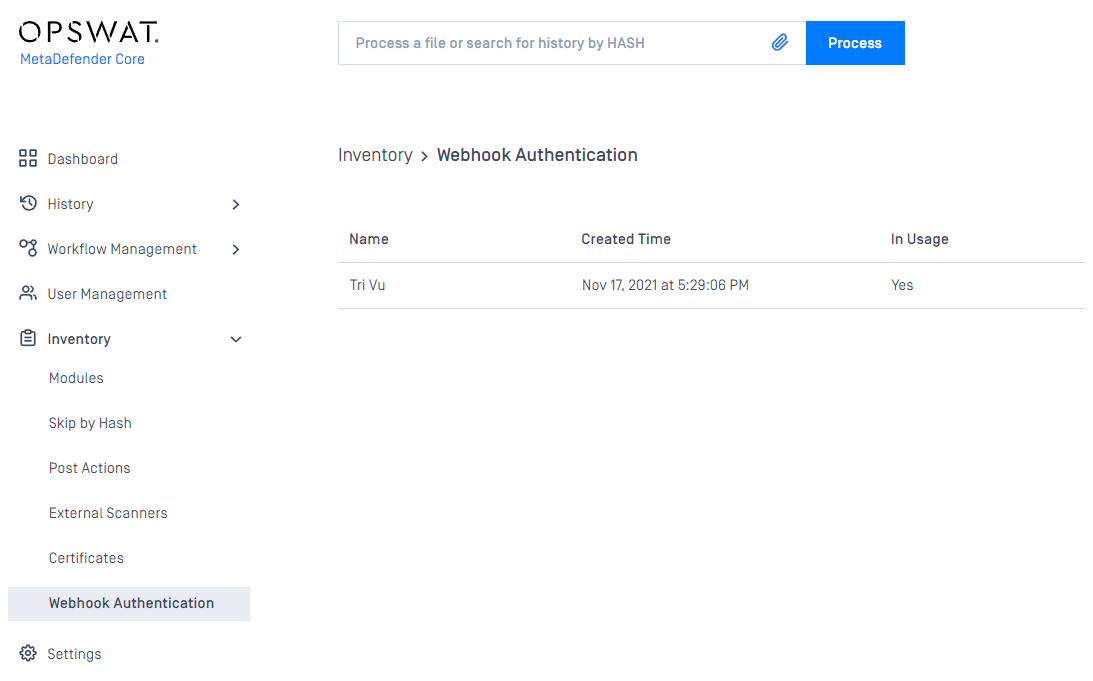The height and width of the screenshot is (681, 1093).
Task: Click the Webhook Authentication breadcrumb title
Action: click(x=537, y=155)
